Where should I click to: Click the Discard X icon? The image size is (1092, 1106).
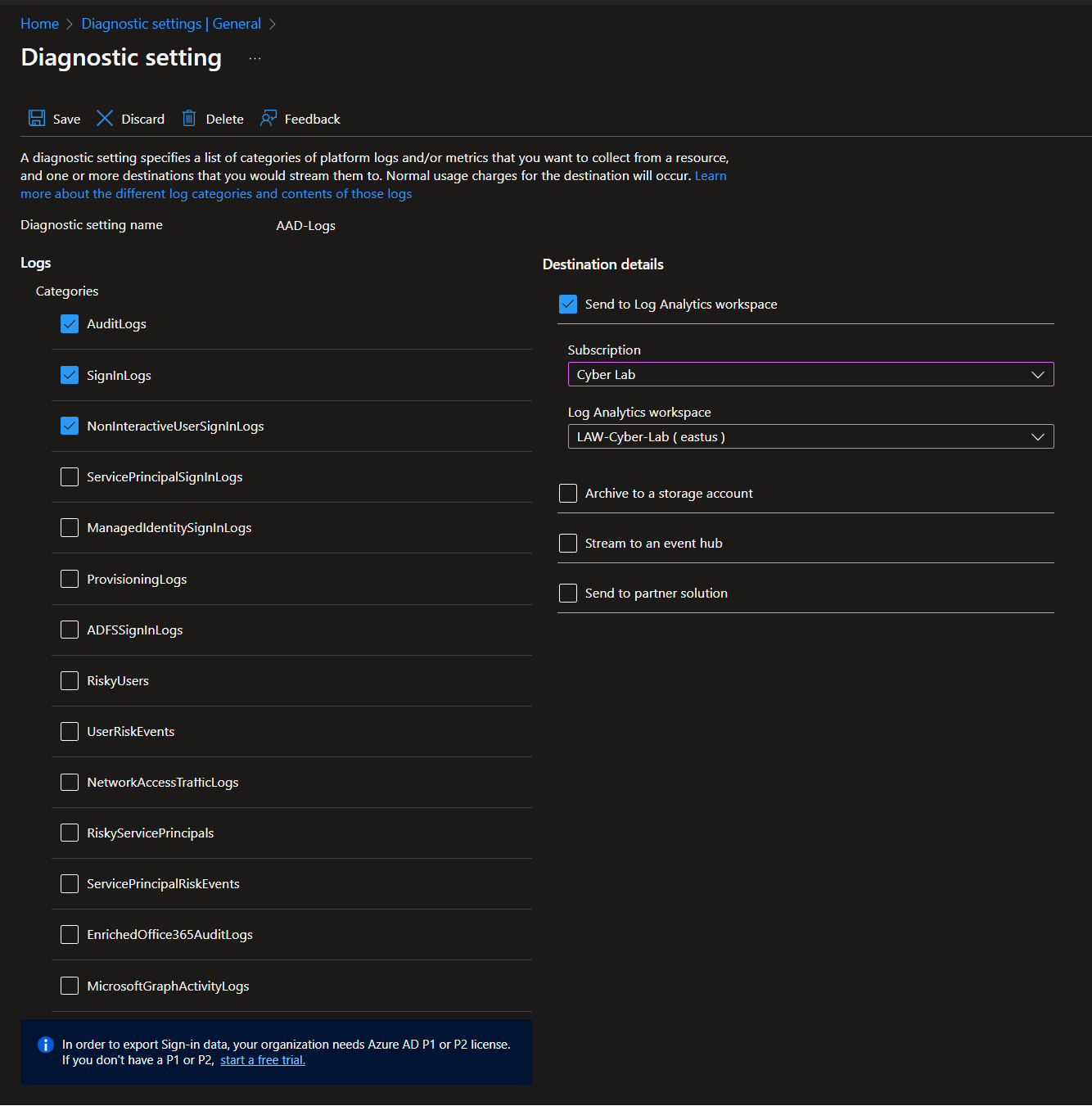[x=105, y=118]
